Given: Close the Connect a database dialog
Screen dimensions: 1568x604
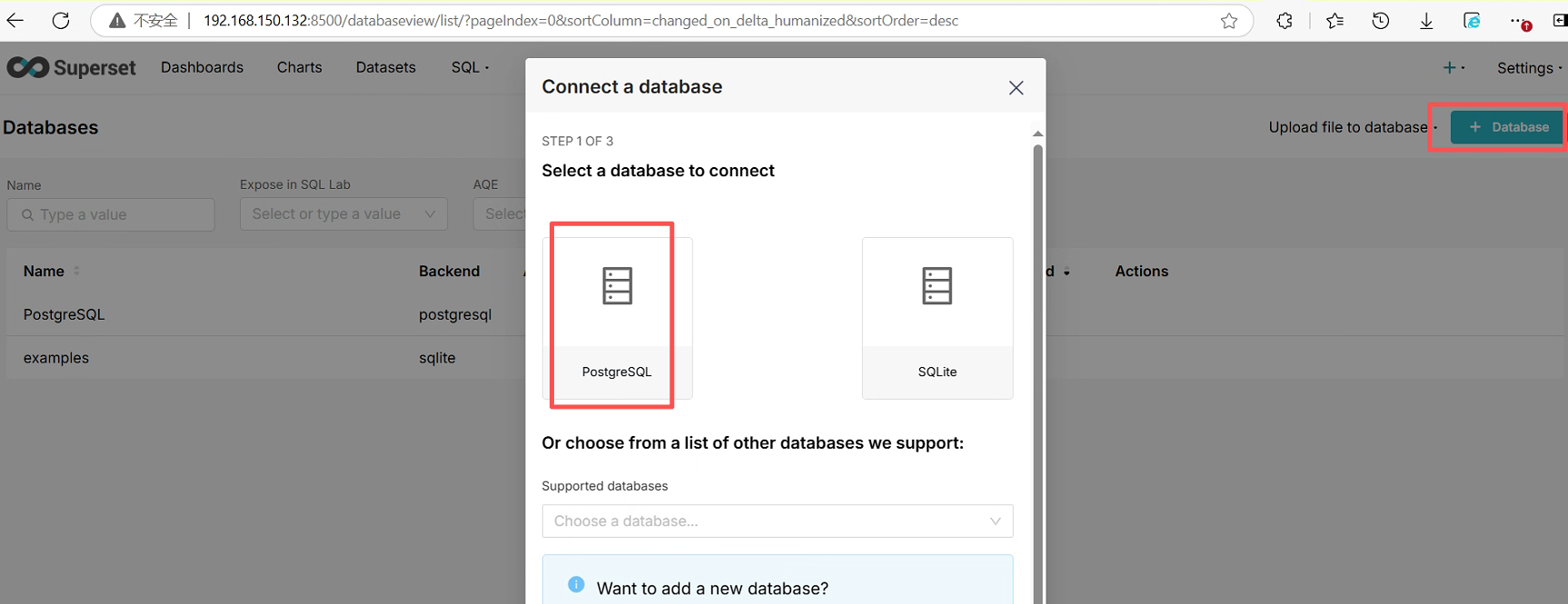Looking at the screenshot, I should coord(1016,87).
